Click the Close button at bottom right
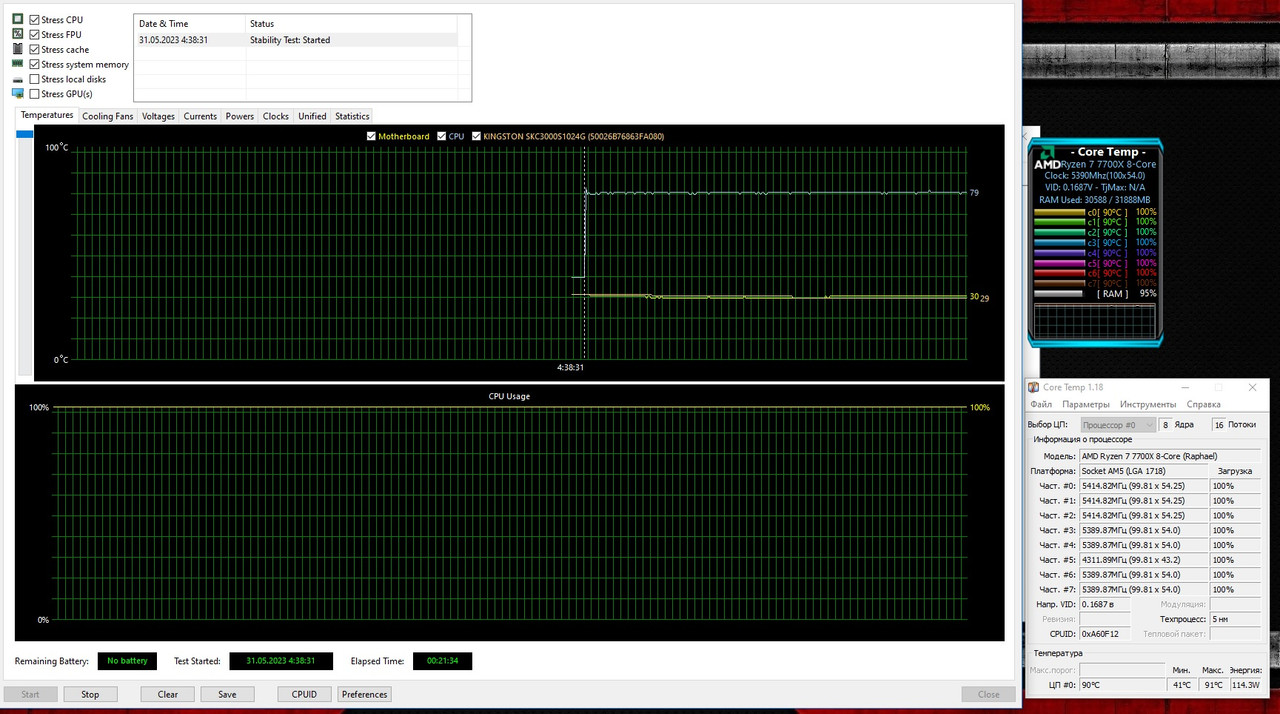Image resolution: width=1280 pixels, height=714 pixels. tap(989, 694)
